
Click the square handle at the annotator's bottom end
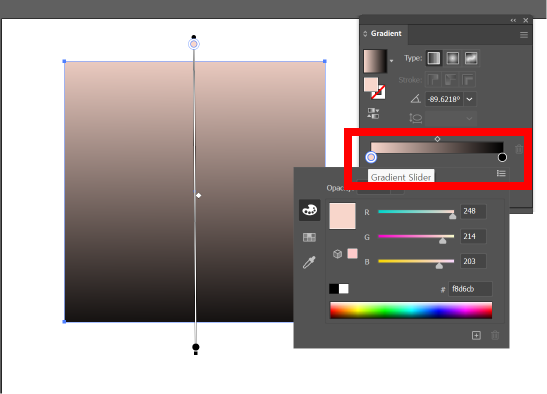click(196, 353)
